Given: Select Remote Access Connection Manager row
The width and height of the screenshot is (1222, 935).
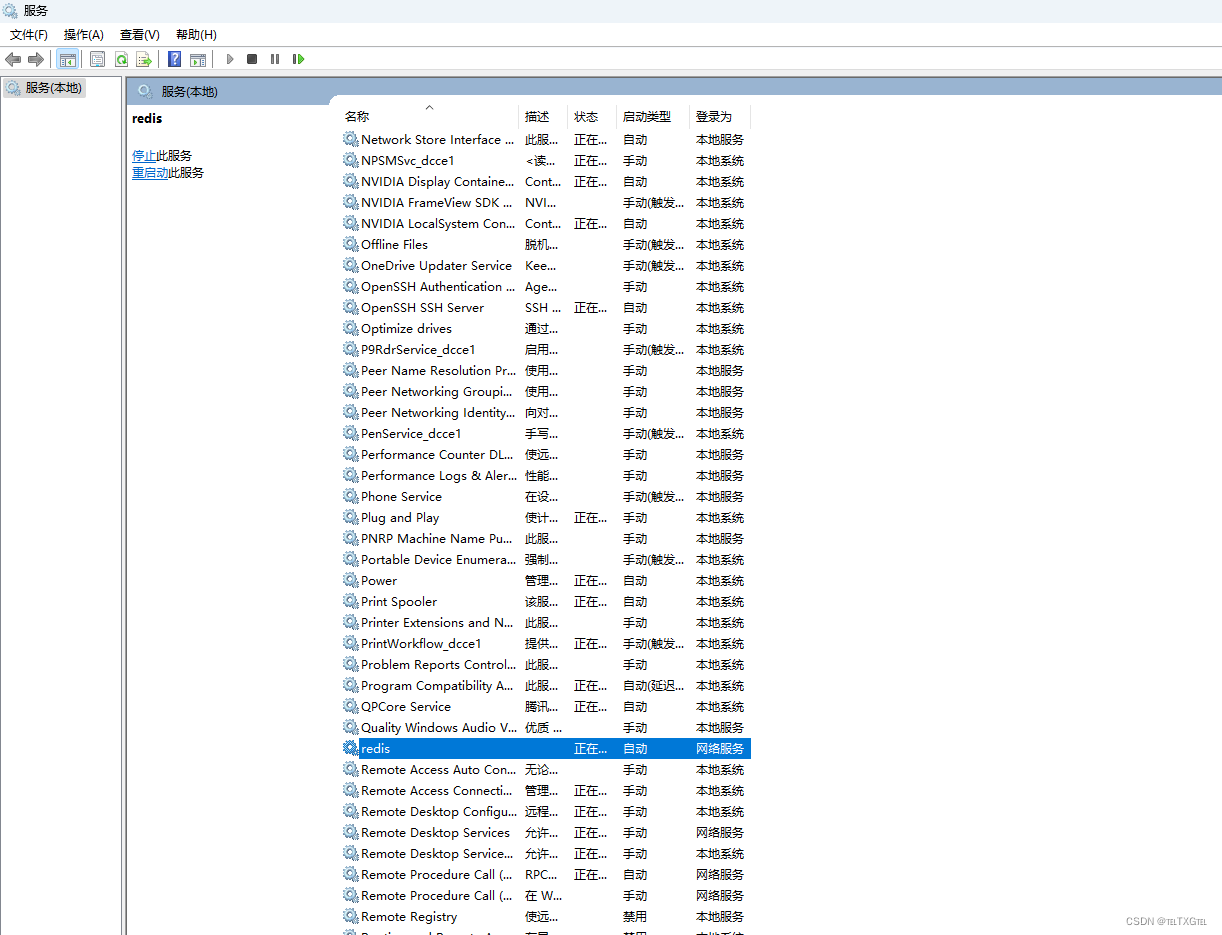Looking at the screenshot, I should 546,790.
